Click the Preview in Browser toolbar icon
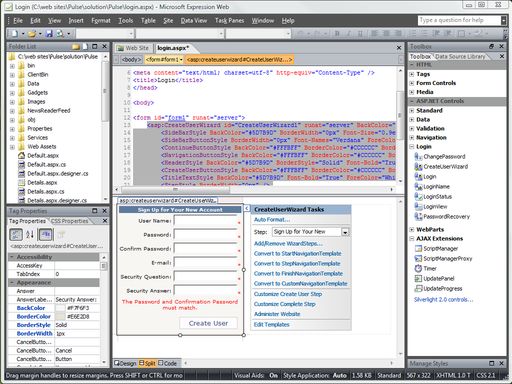The width and height of the screenshot is (512, 384). click(60, 34)
